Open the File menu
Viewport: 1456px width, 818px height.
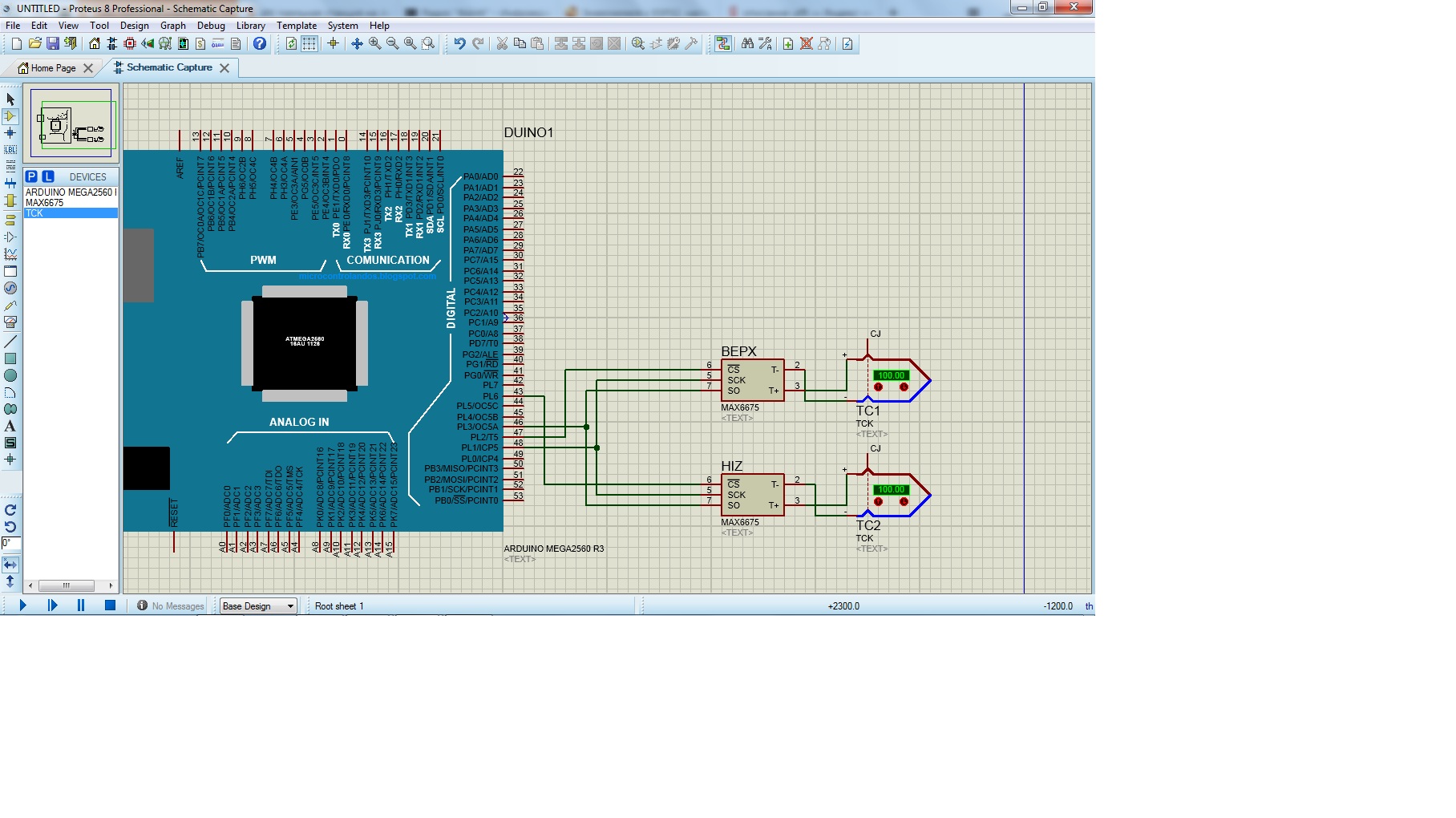point(13,26)
